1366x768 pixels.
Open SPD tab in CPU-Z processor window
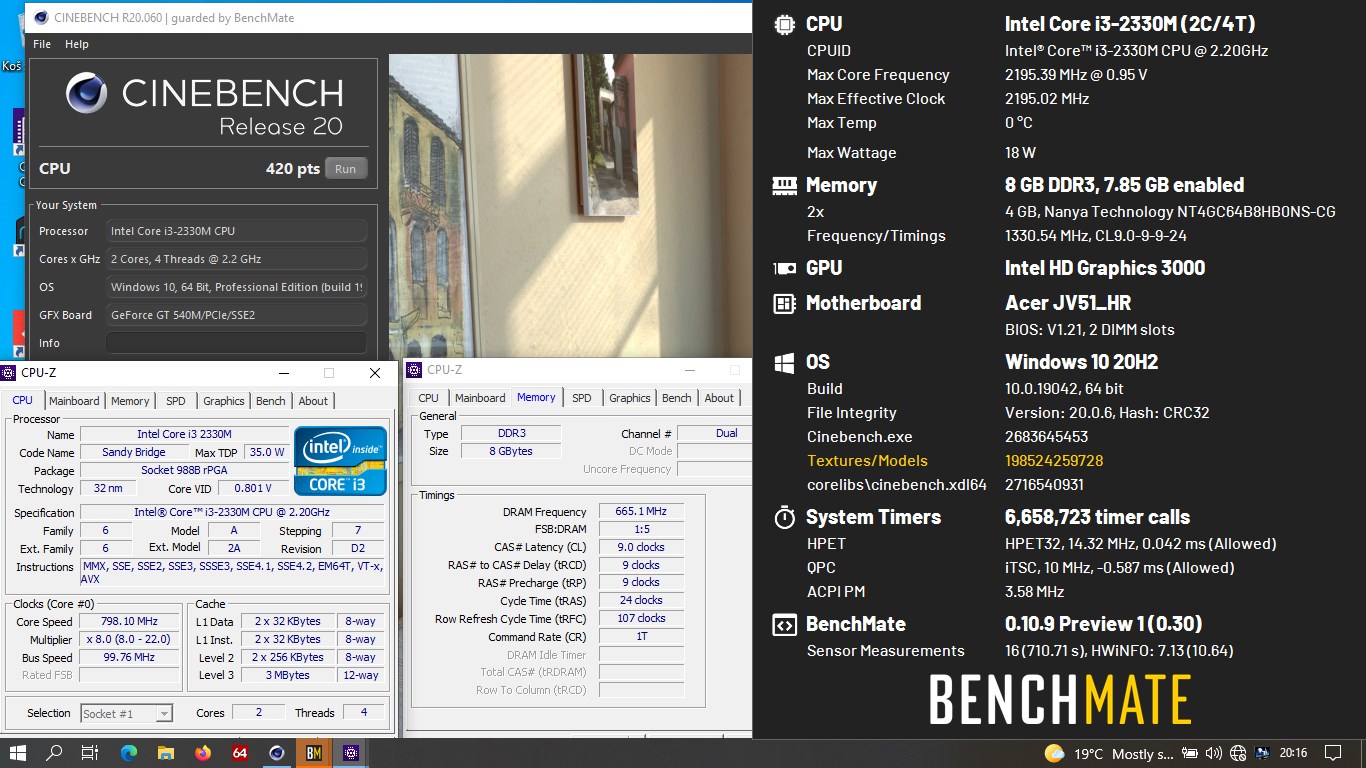[176, 401]
